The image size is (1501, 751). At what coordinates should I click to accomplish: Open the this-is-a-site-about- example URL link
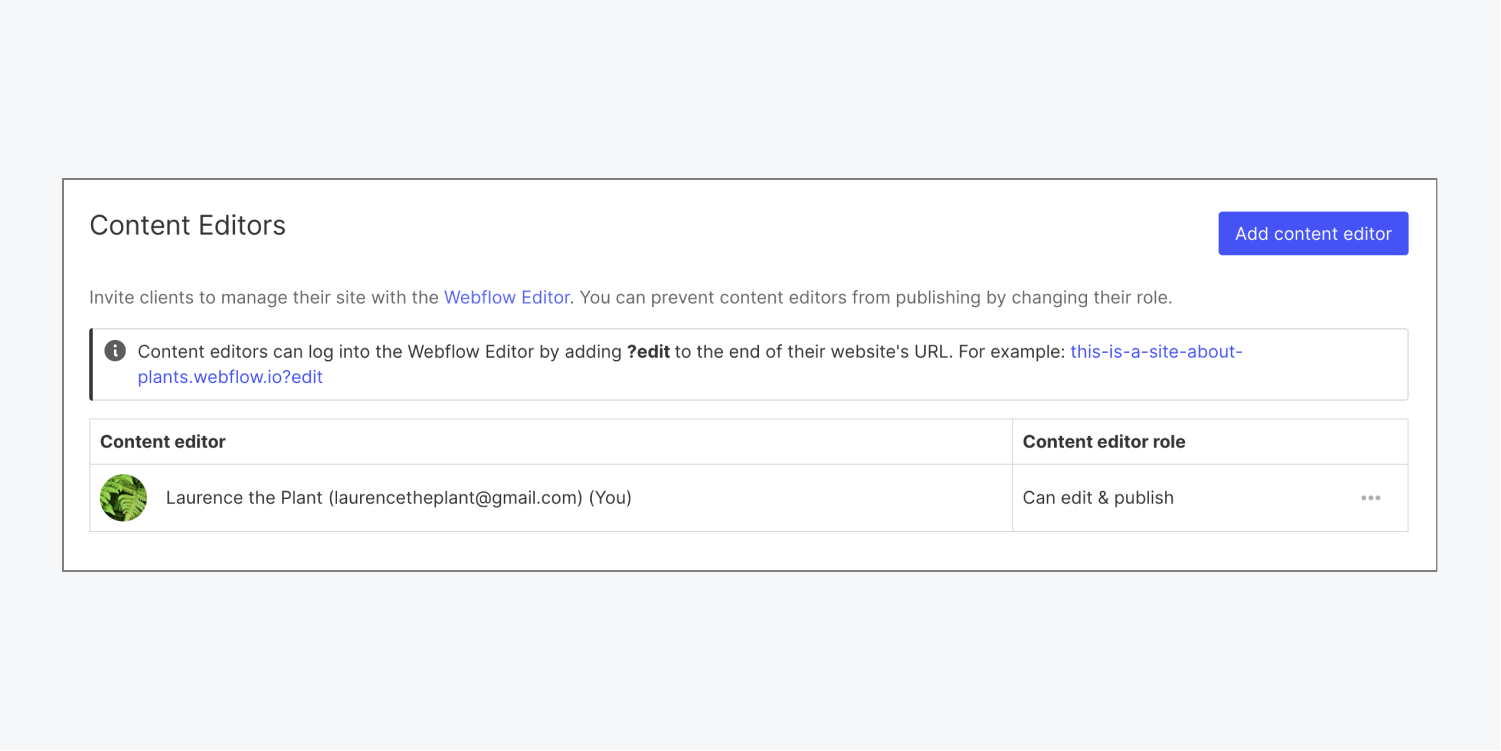click(1156, 352)
